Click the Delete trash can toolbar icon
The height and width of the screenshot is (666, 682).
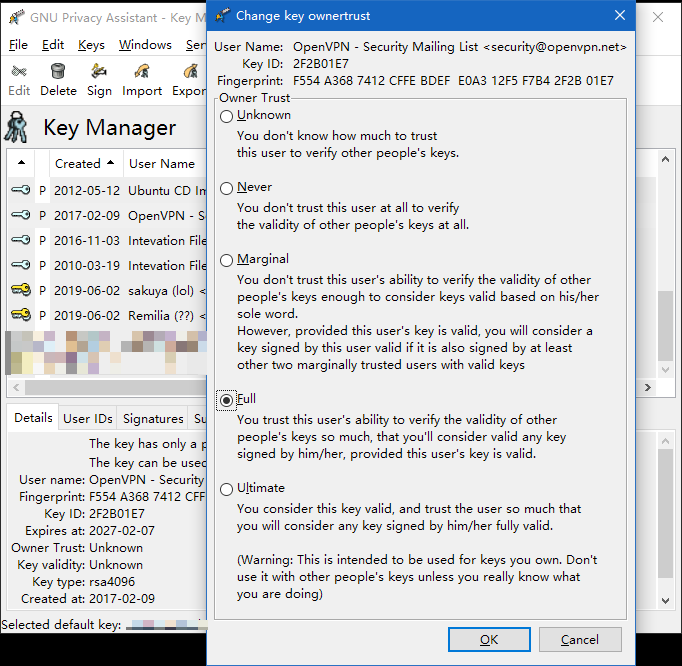coord(58,72)
